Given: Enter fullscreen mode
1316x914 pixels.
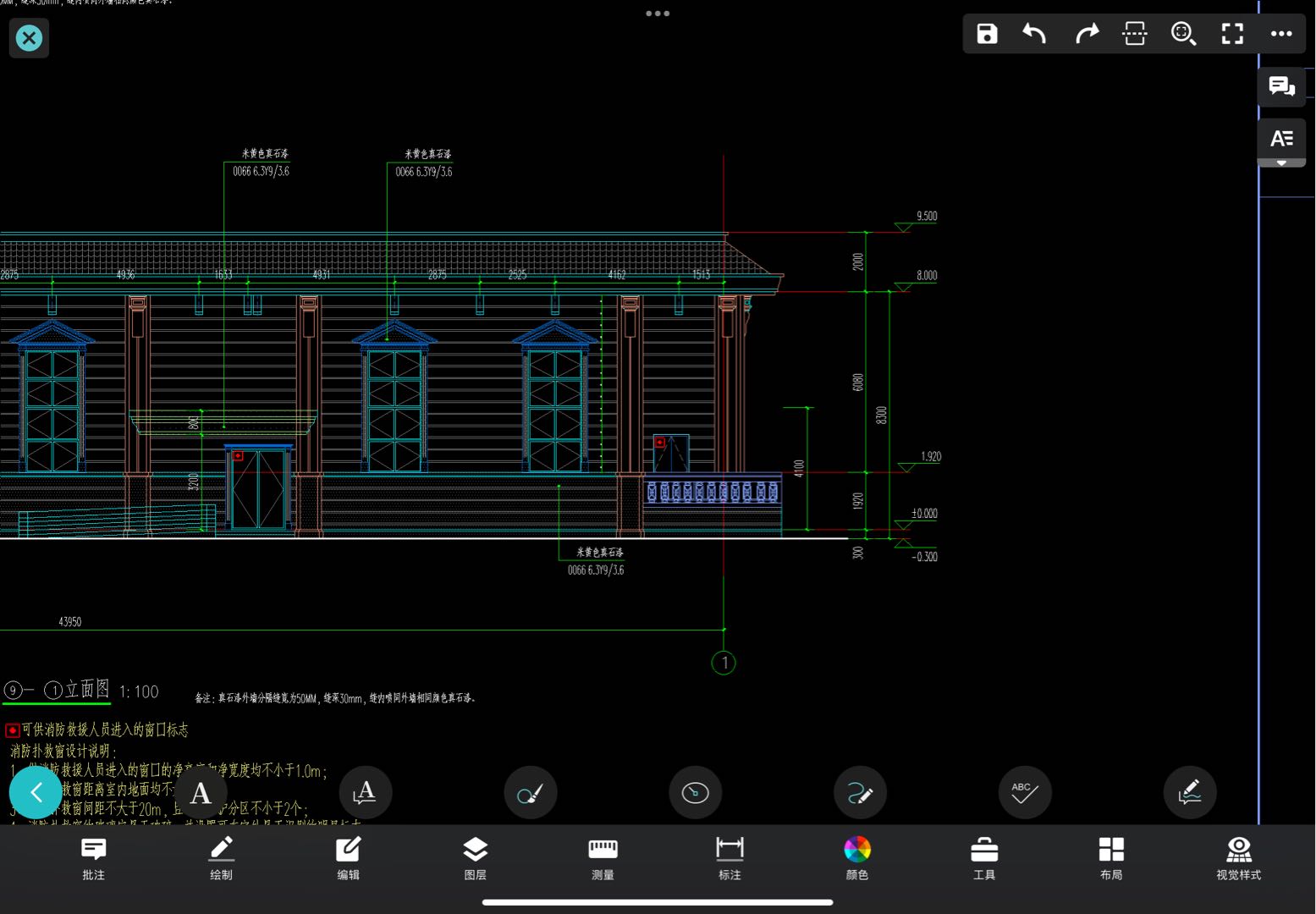Looking at the screenshot, I should pos(1232,34).
